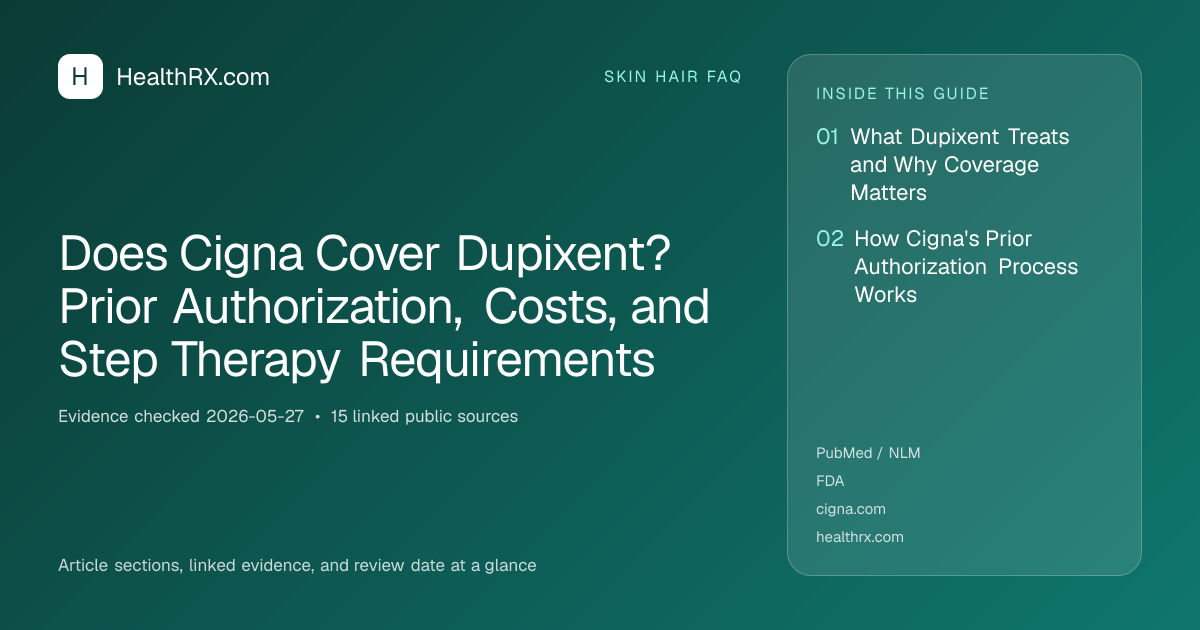1200x630 pixels.
Task: Open section 'How Cigna's Prior Authorization Process Works'
Action: coord(966,267)
